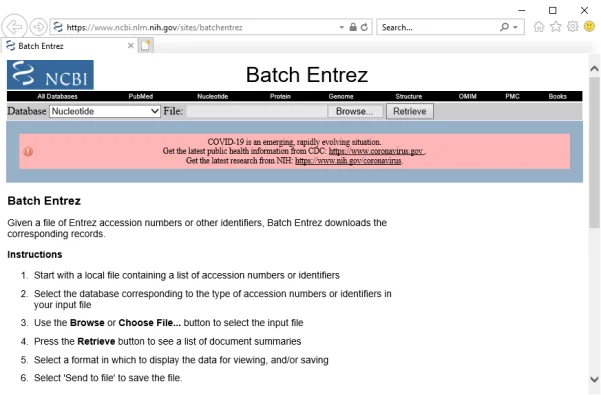The width and height of the screenshot is (601, 395).
Task: Click the bold 'Batch Entrez' section heading
Action: pos(44,201)
